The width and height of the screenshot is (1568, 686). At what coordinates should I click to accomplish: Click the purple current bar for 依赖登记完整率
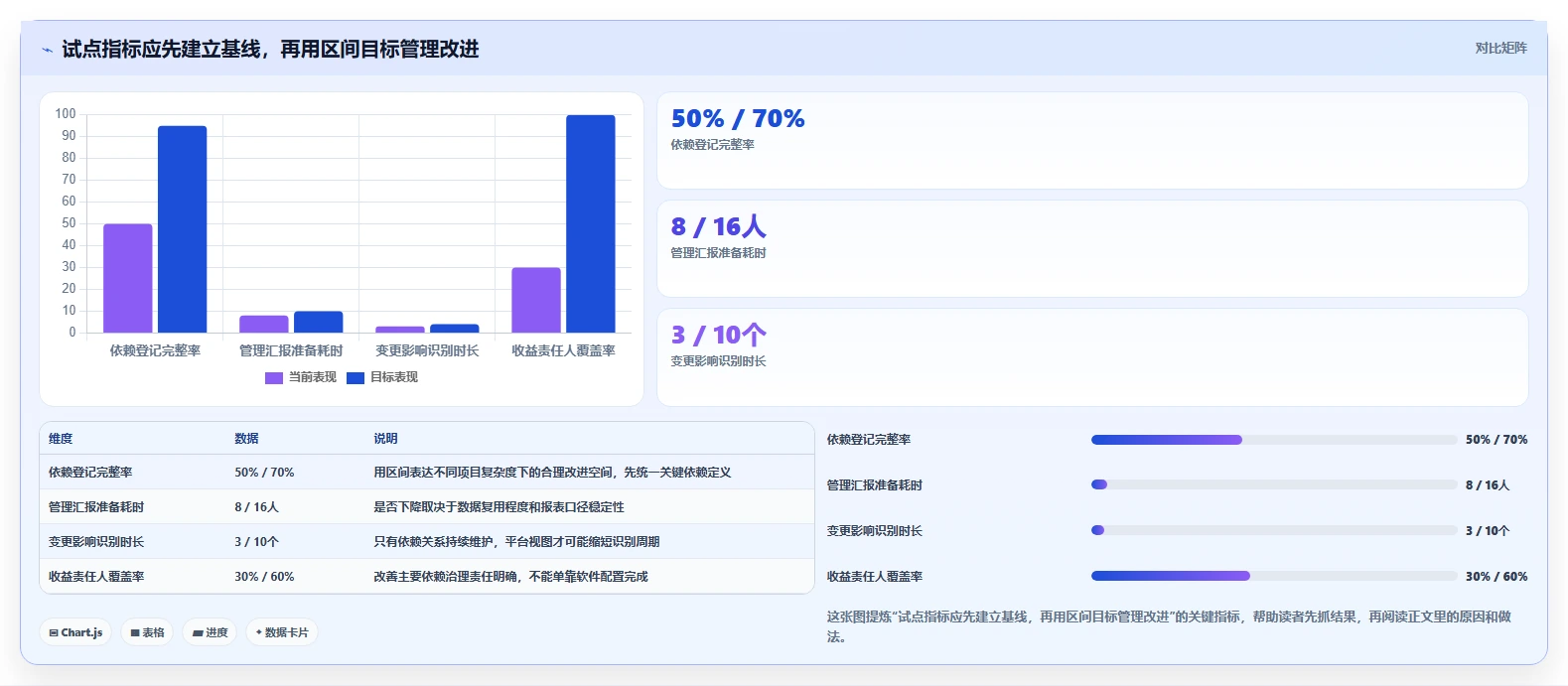(128, 278)
